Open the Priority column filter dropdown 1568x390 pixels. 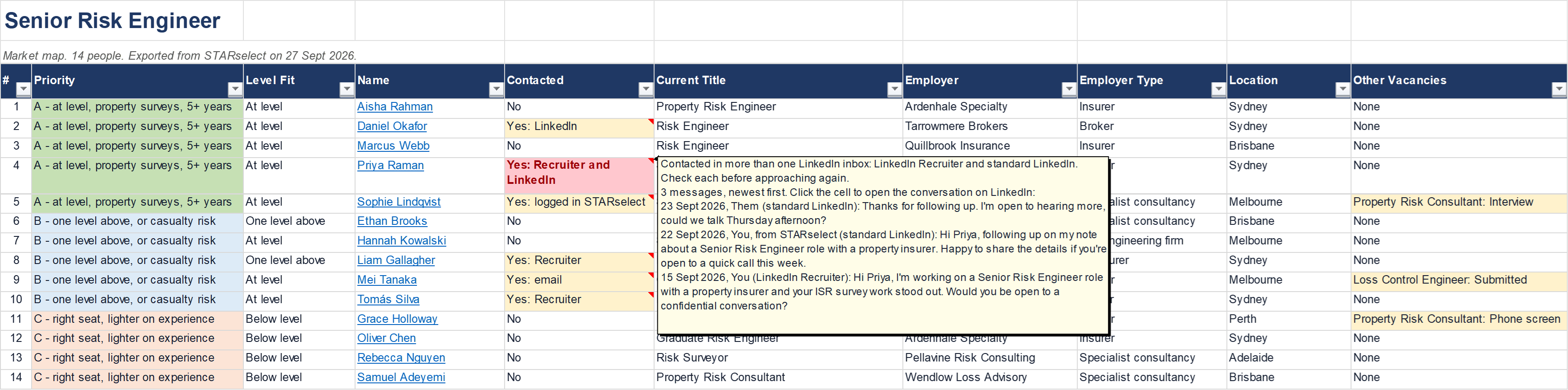pyautogui.click(x=235, y=89)
